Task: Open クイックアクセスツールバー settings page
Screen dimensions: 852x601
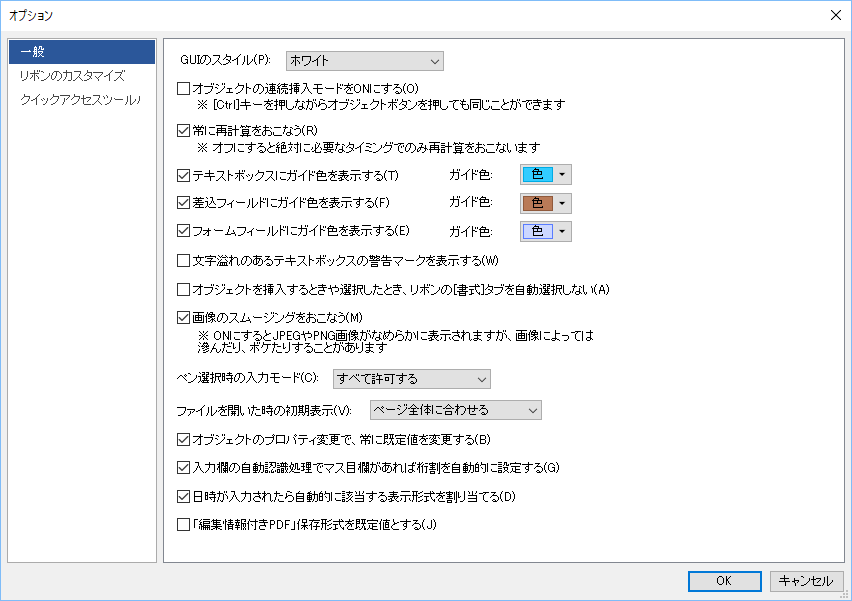Action: pos(82,99)
